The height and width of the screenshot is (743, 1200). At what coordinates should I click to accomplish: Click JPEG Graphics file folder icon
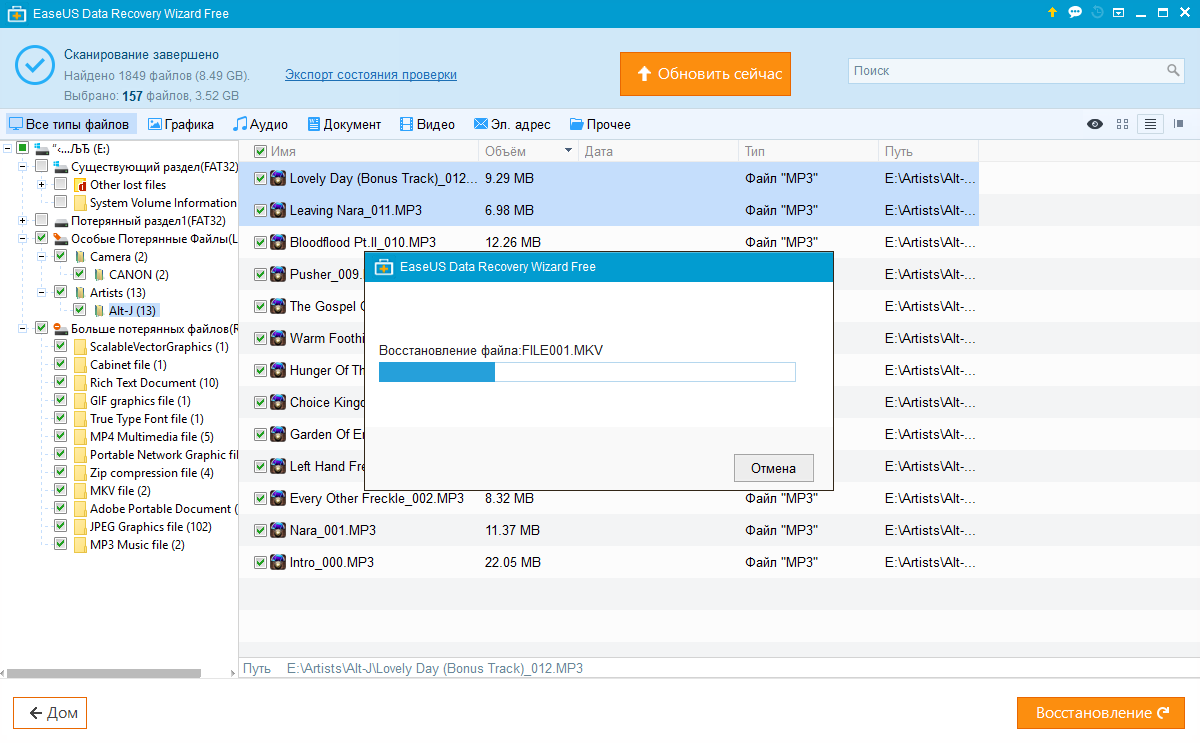pyautogui.click(x=80, y=527)
